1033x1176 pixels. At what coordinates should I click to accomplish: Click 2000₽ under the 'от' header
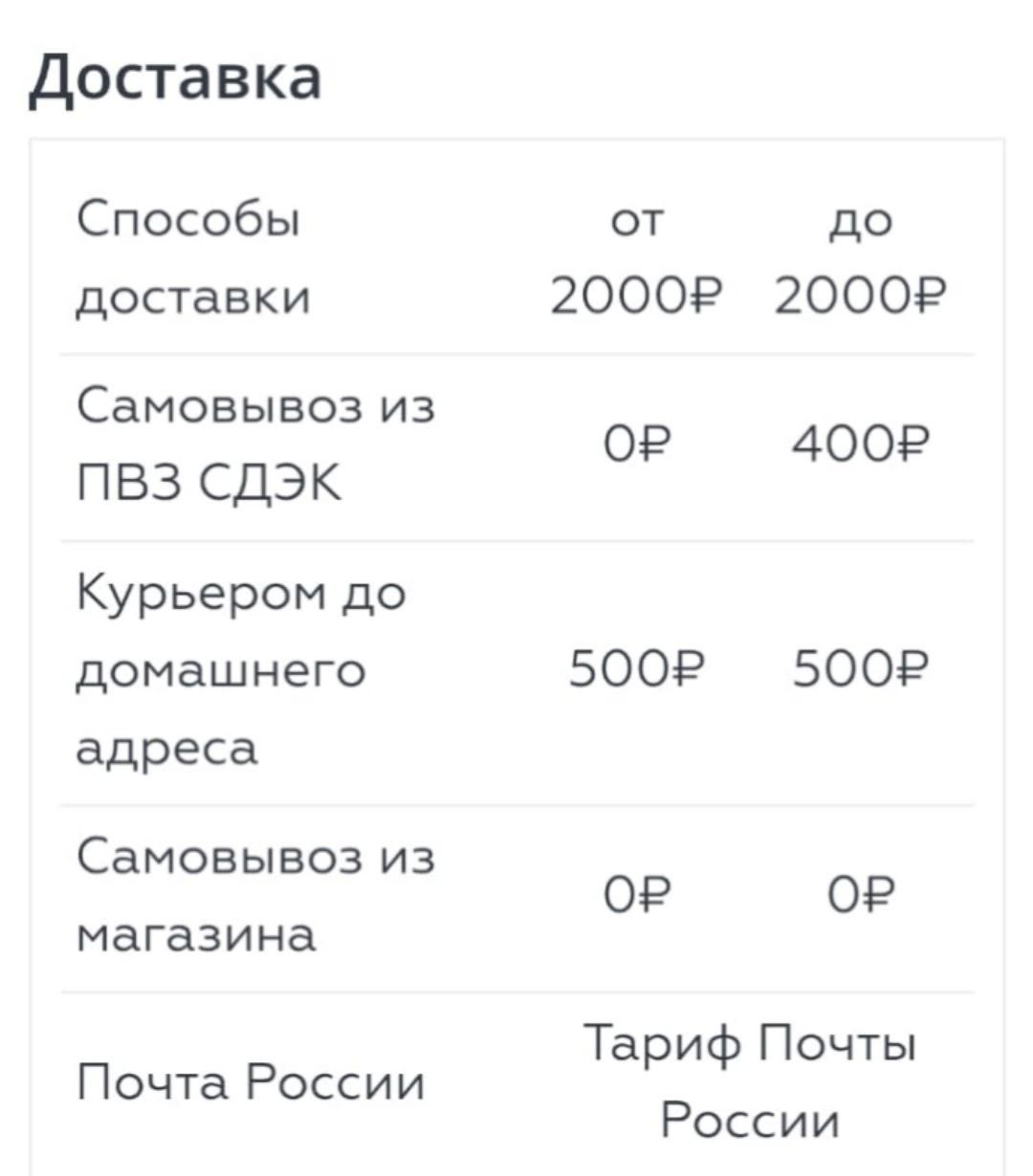pos(637,297)
